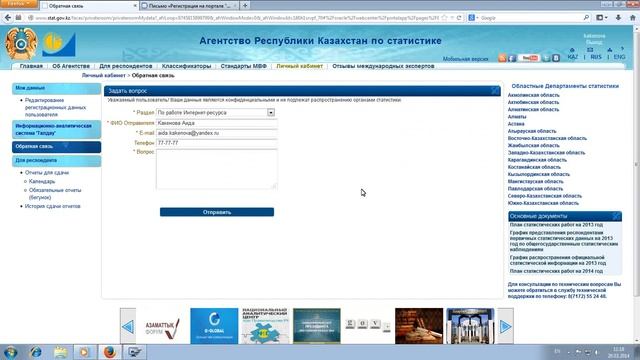This screenshot has width=640, height=360.
Task: Open Windows Start menu
Action: (10, 352)
